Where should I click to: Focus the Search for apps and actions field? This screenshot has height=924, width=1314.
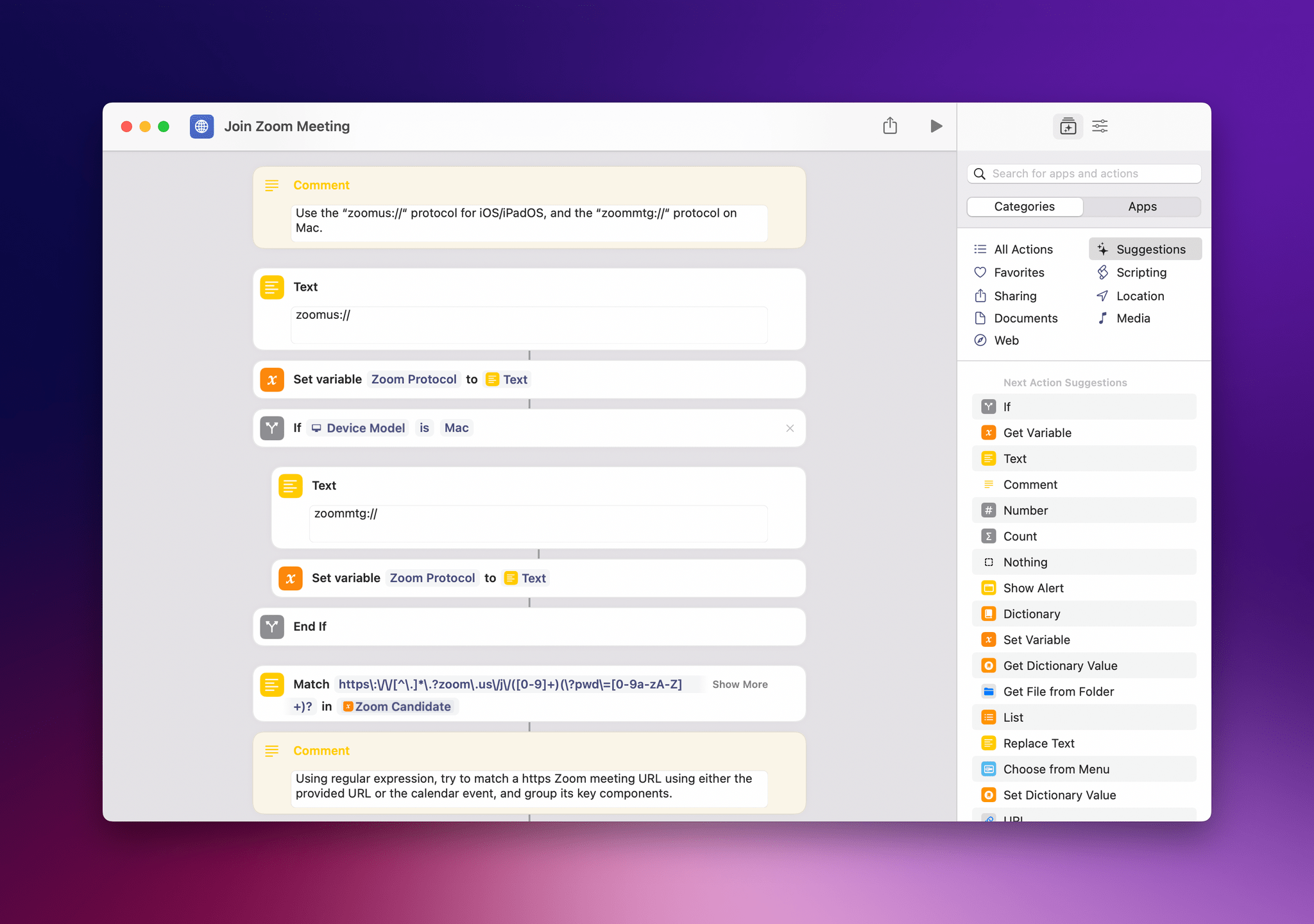pos(1084,174)
